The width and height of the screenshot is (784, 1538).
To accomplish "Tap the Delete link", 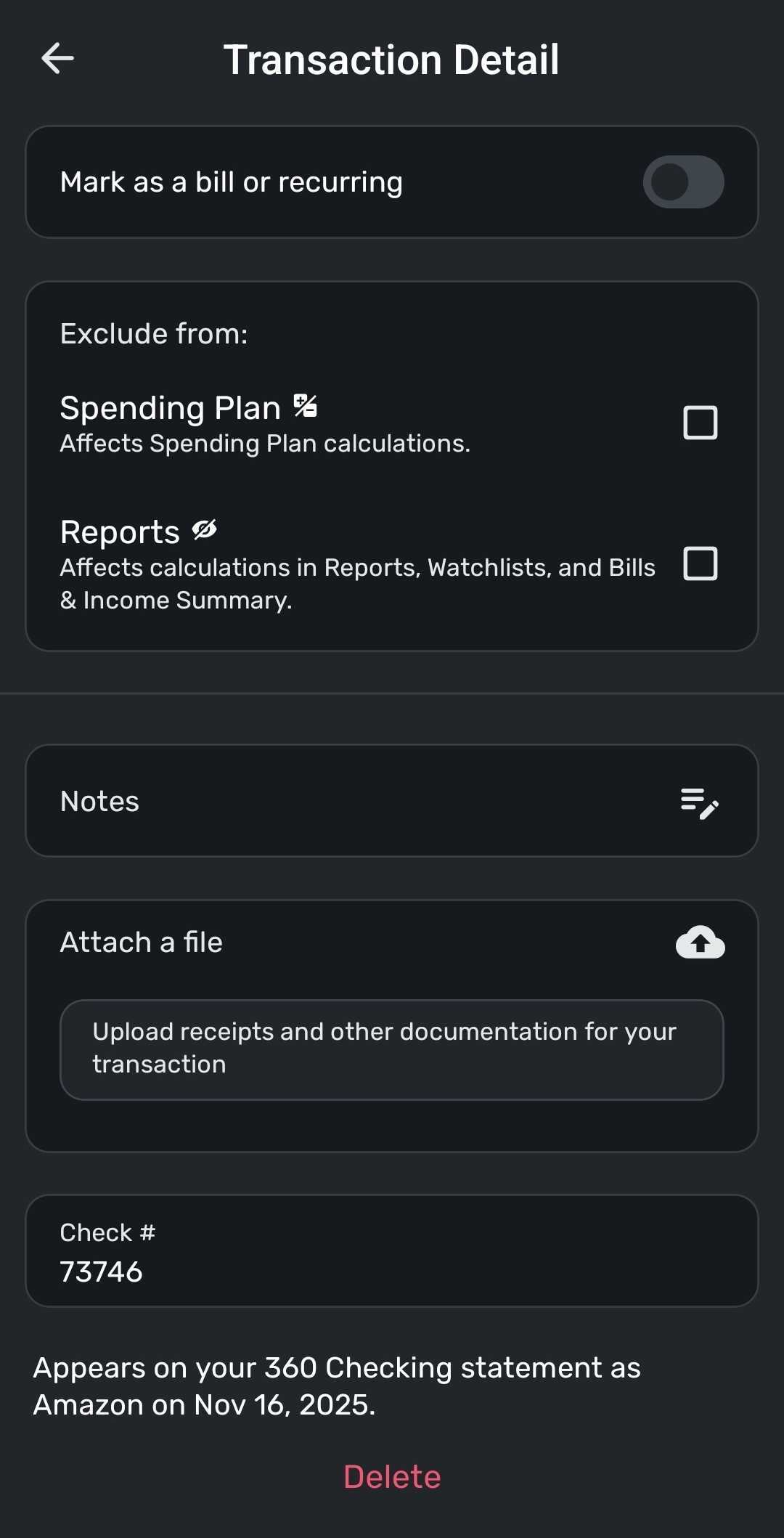I will click(x=392, y=1477).
